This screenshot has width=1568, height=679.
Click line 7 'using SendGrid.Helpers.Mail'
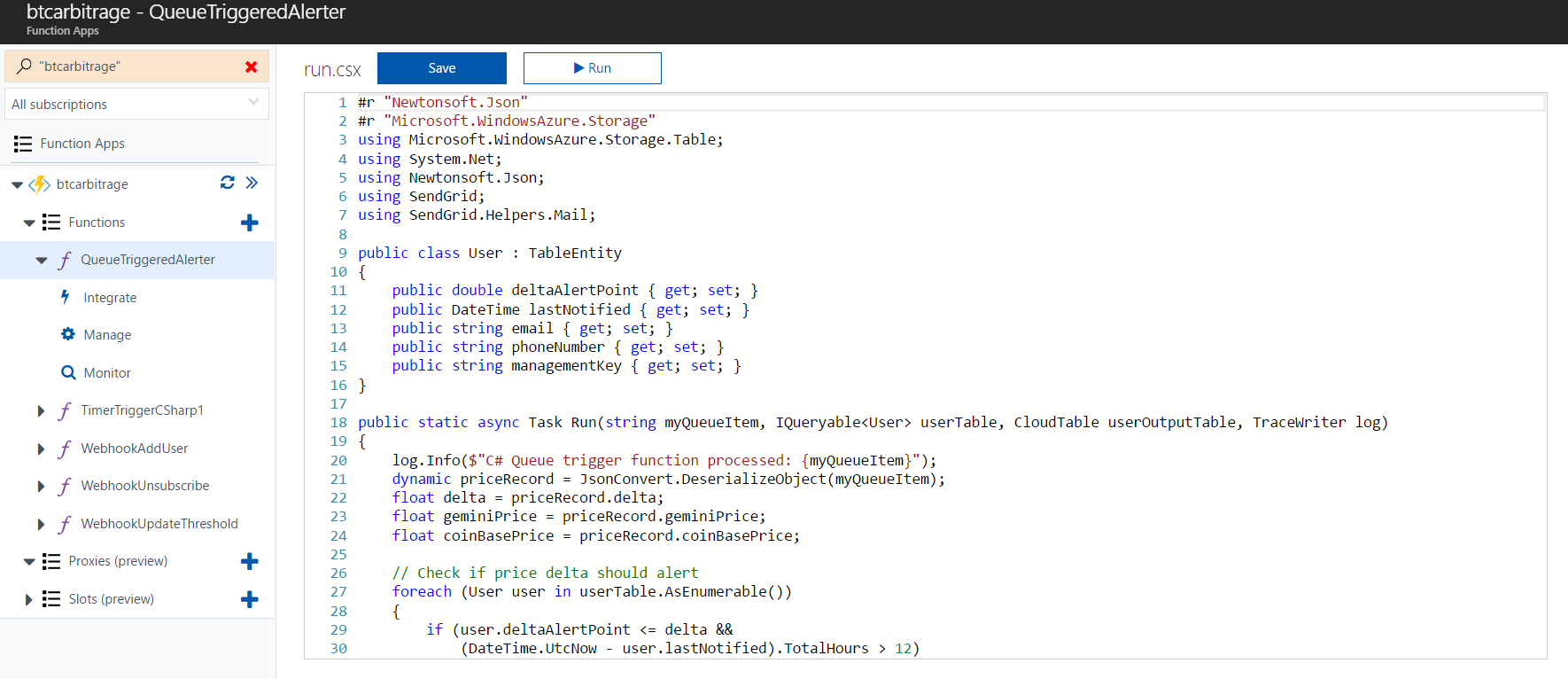coord(477,215)
